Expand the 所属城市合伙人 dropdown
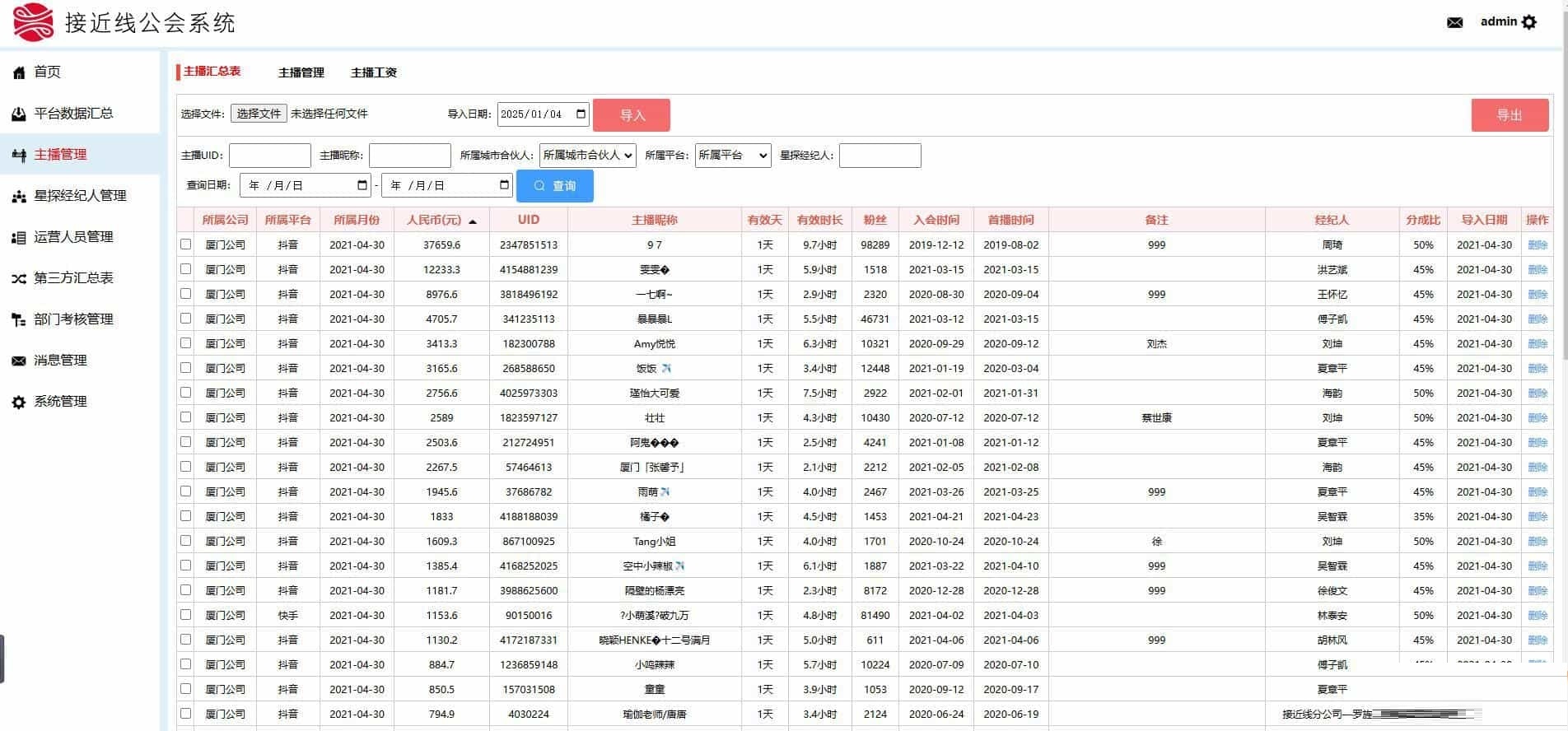The width and height of the screenshot is (1568, 731). (x=588, y=155)
